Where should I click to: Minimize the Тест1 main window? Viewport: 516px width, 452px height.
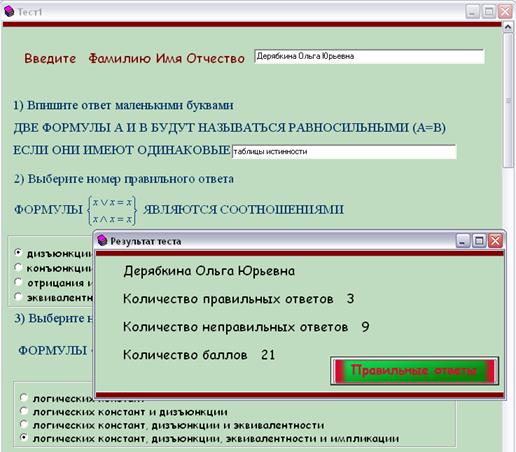point(472,12)
